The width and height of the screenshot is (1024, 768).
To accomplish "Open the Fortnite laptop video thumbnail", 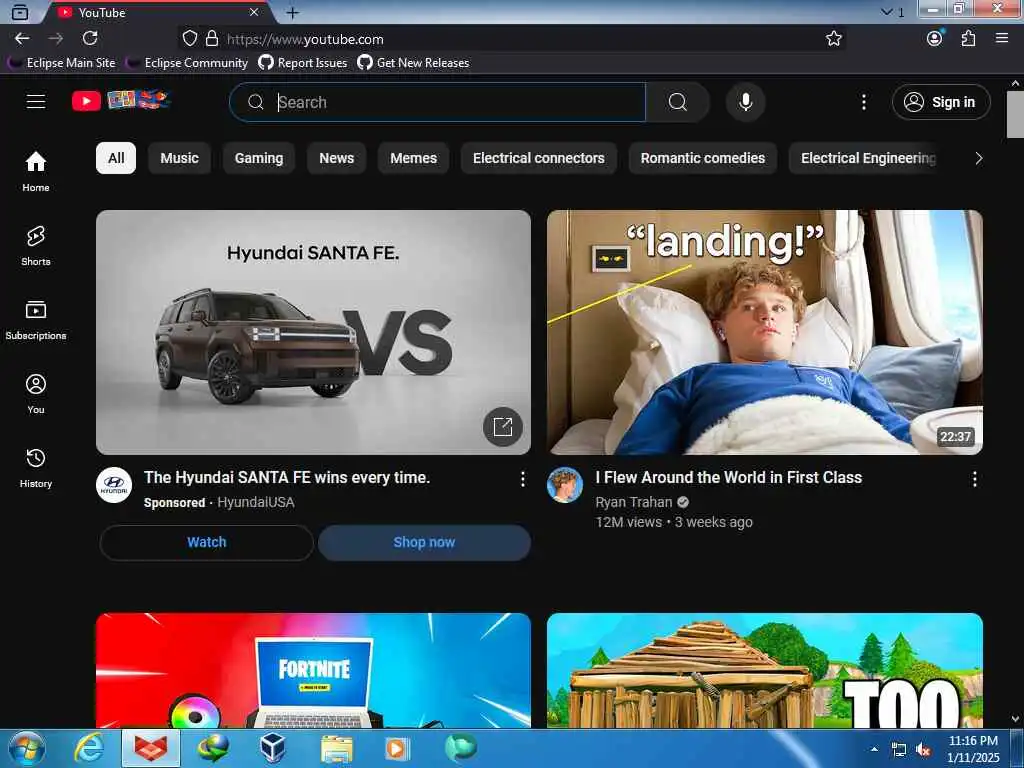I will click(x=313, y=671).
